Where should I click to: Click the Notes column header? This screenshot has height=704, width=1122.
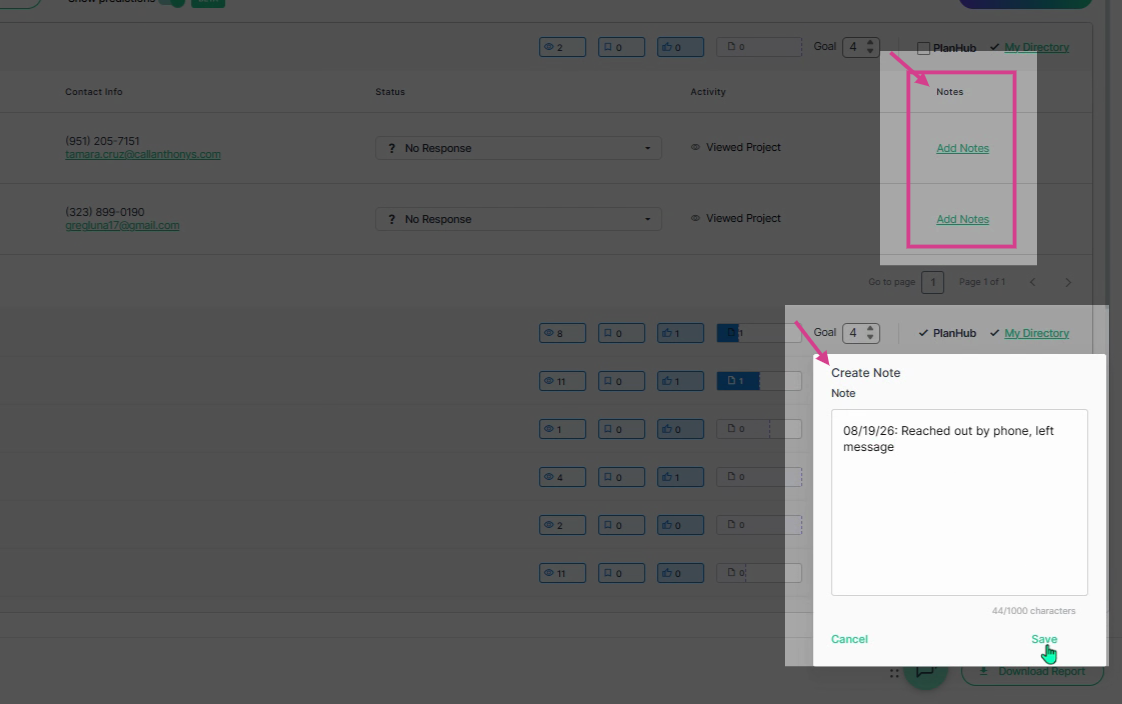click(x=950, y=92)
